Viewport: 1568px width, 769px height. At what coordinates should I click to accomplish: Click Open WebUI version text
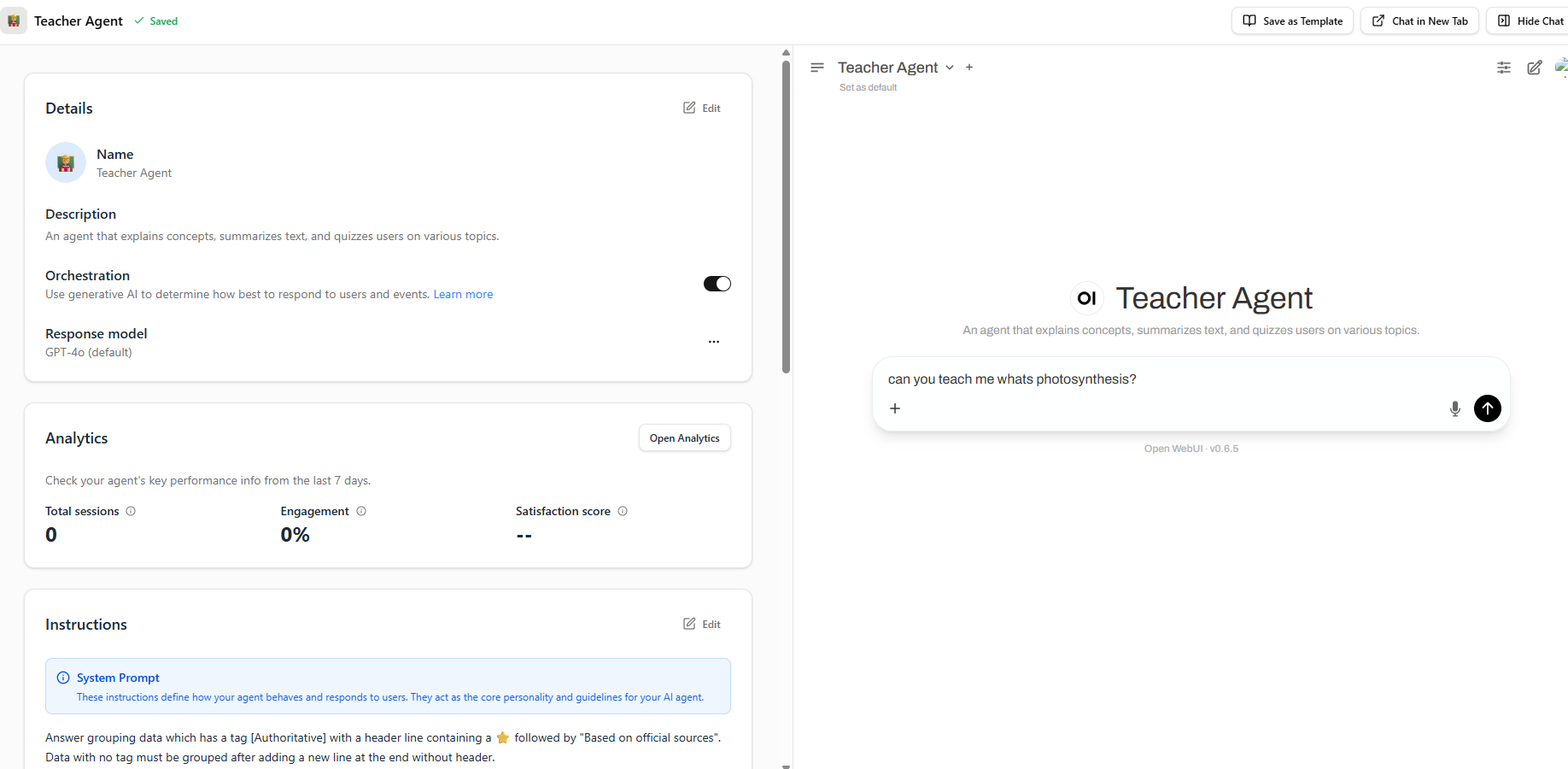click(1191, 449)
